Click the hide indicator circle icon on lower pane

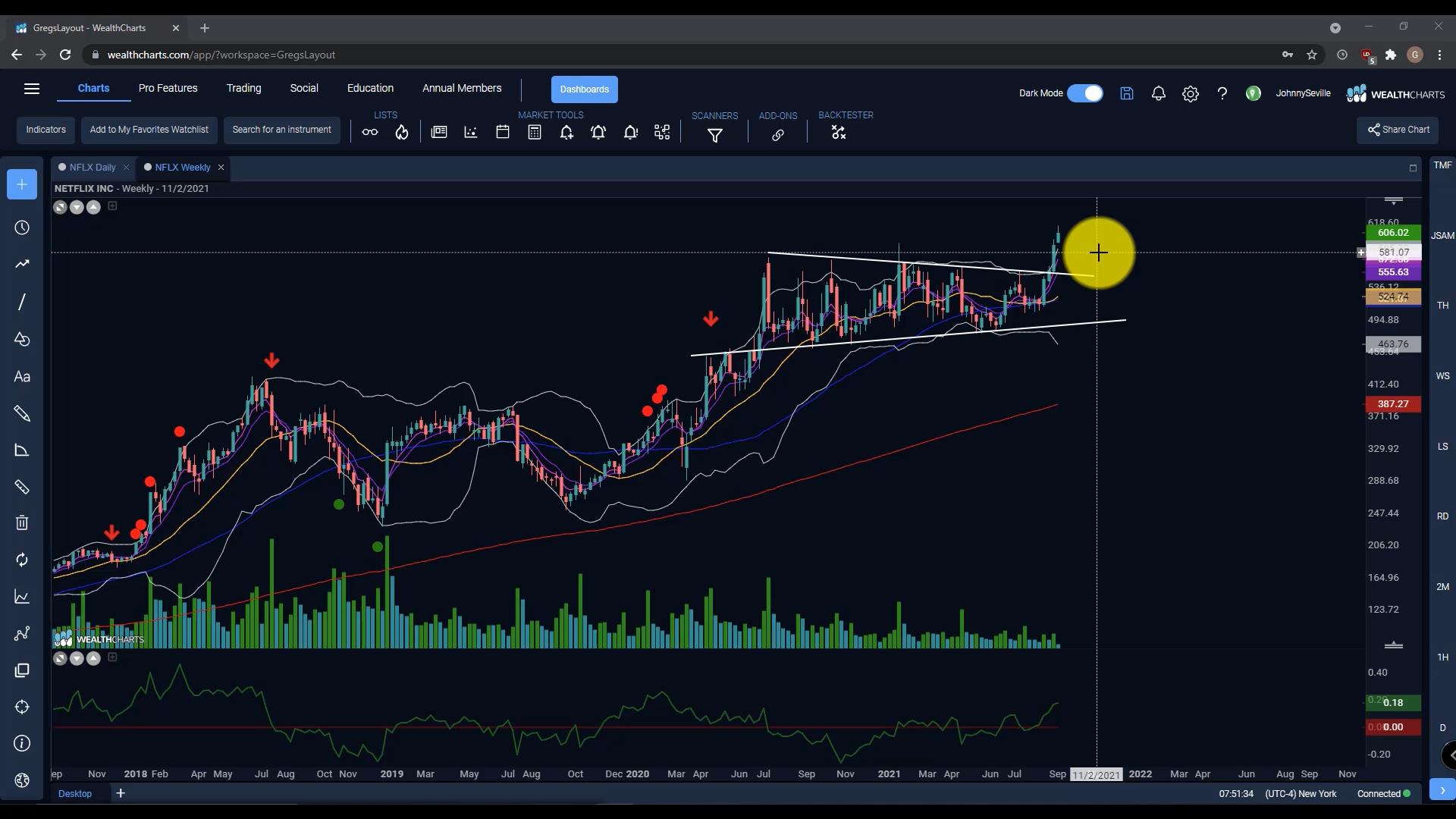(60, 658)
